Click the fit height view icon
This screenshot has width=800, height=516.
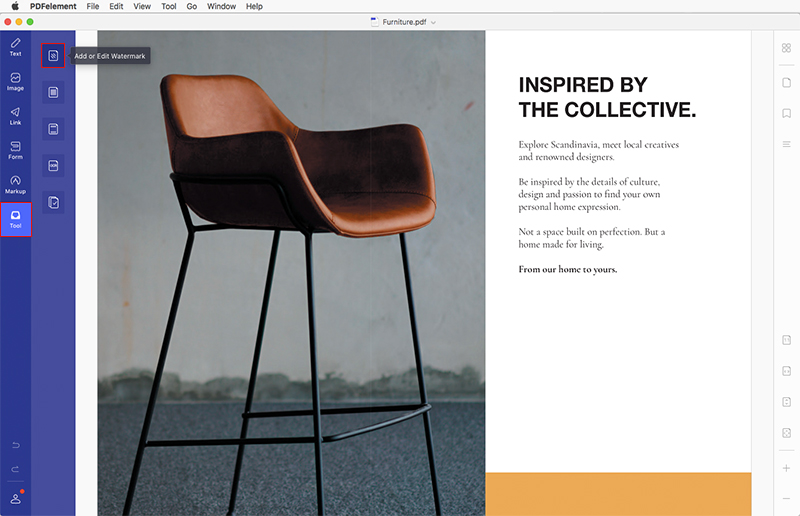click(x=786, y=402)
